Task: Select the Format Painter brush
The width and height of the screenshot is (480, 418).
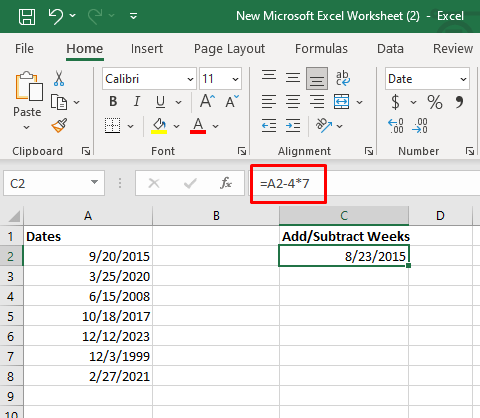Action: tap(59, 126)
